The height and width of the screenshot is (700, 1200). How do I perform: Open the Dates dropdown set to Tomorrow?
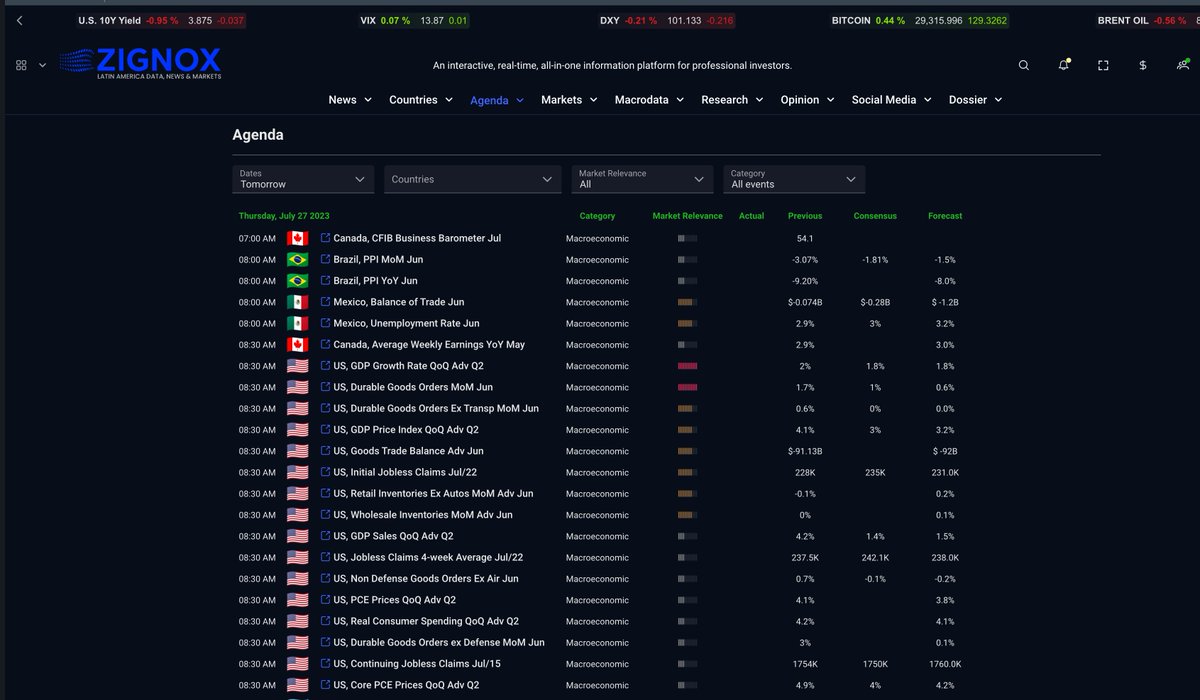click(303, 179)
